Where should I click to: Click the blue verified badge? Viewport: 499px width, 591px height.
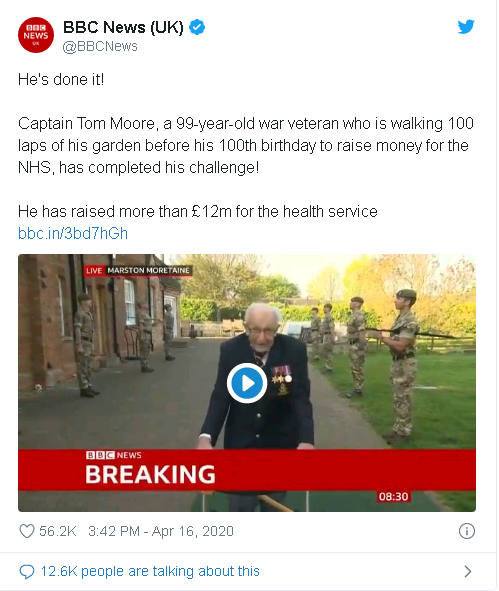pos(197,27)
